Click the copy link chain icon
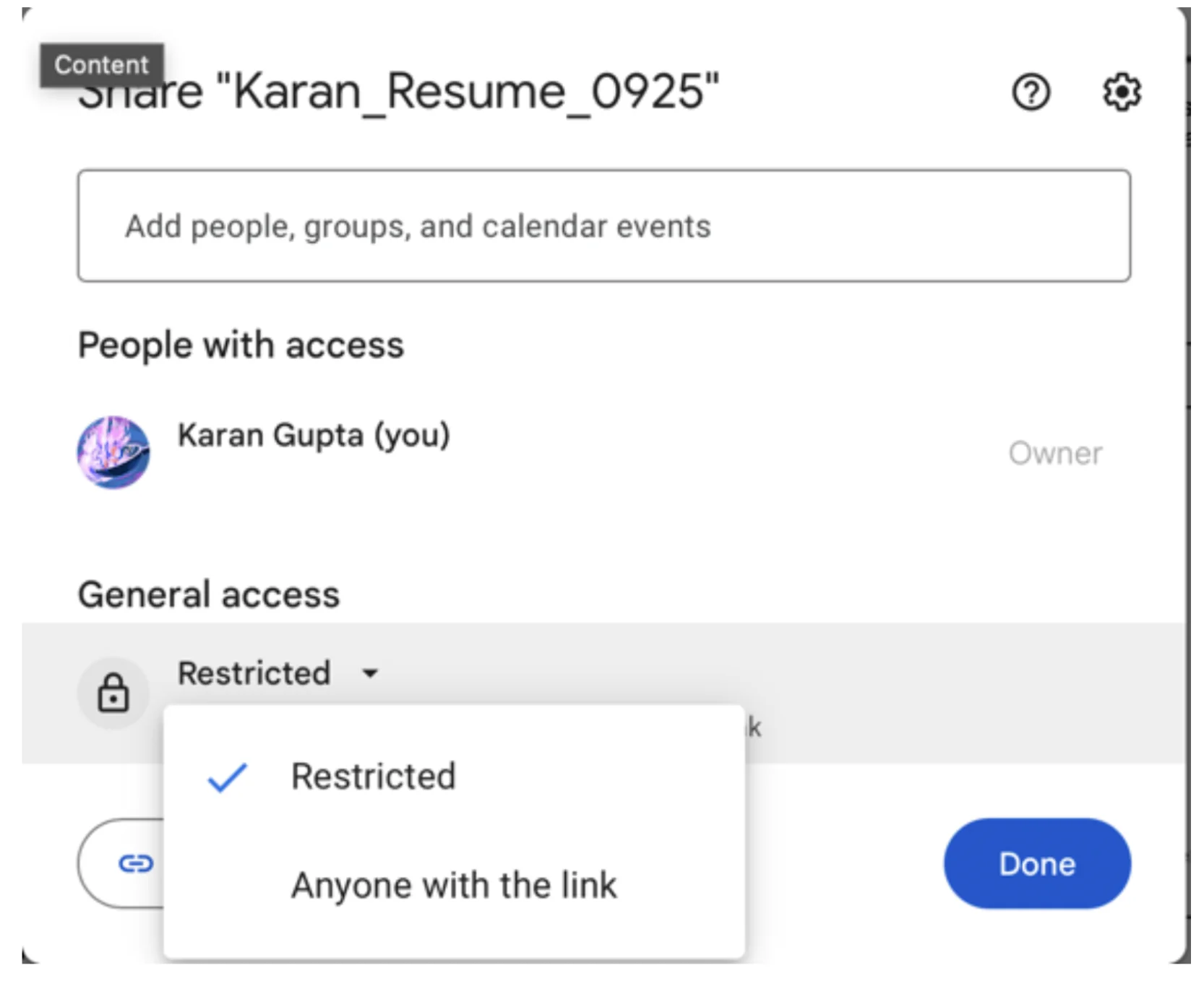This screenshot has height=981, width=1204. pyautogui.click(x=135, y=863)
